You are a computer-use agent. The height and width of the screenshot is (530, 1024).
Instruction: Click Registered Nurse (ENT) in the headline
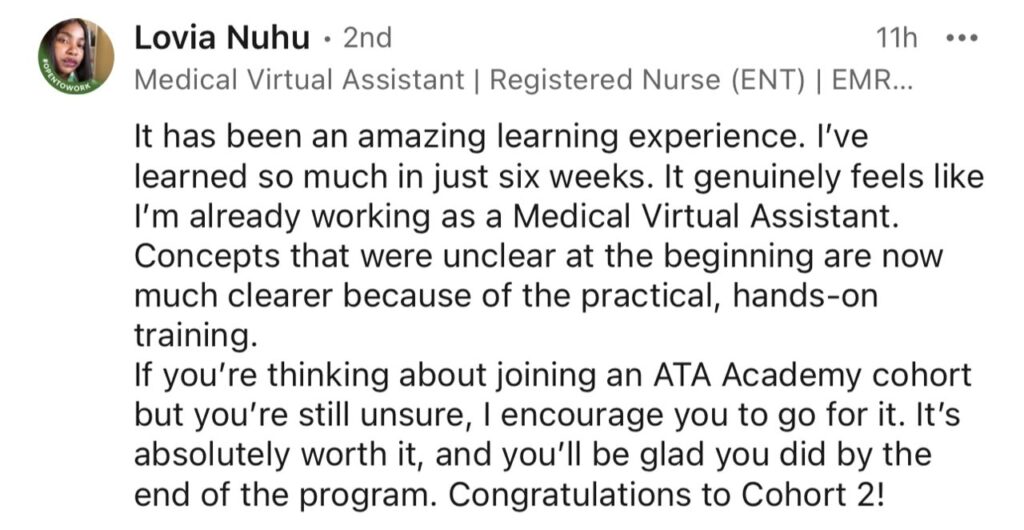(x=647, y=80)
